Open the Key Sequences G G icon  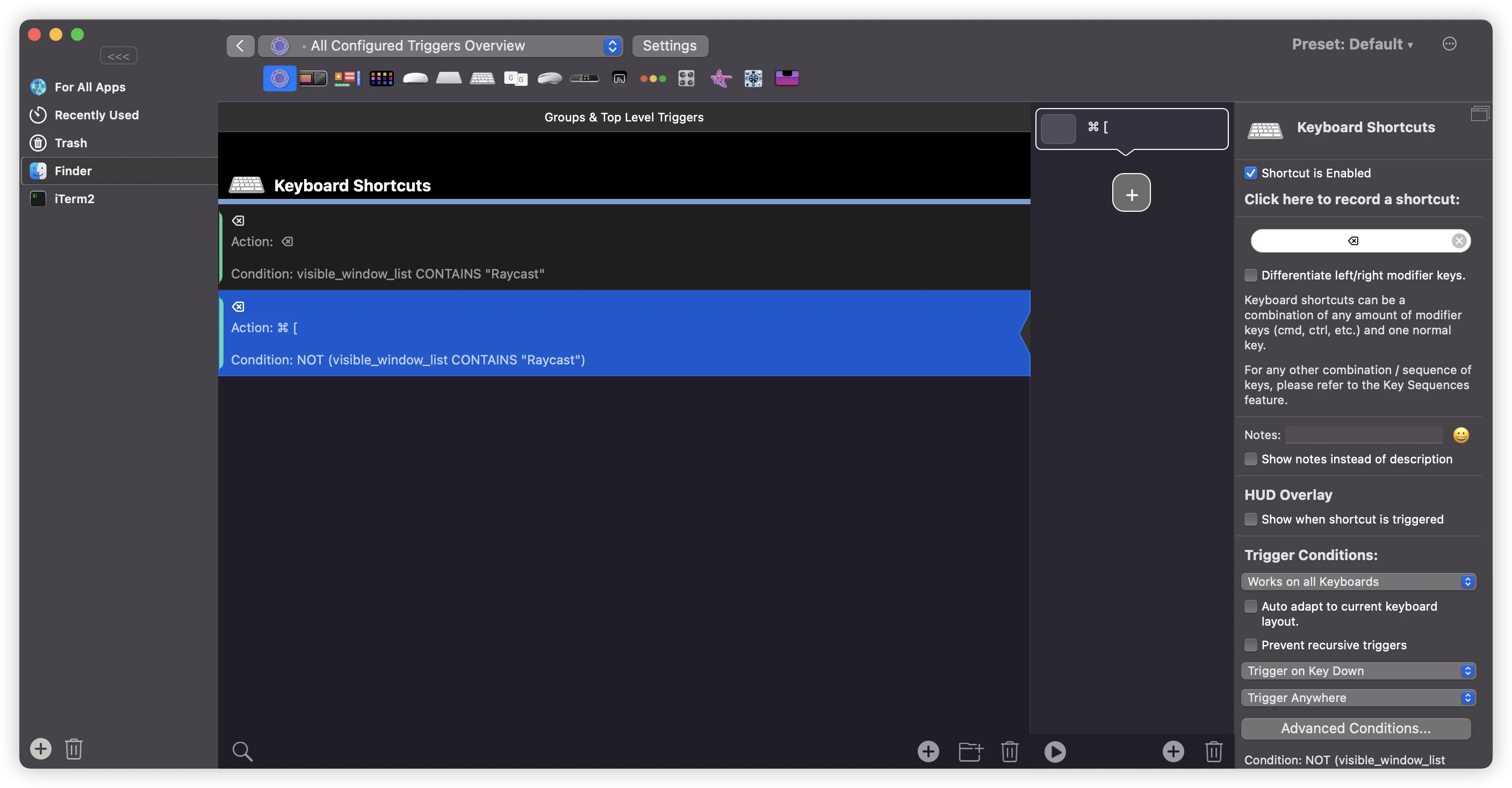coord(516,78)
